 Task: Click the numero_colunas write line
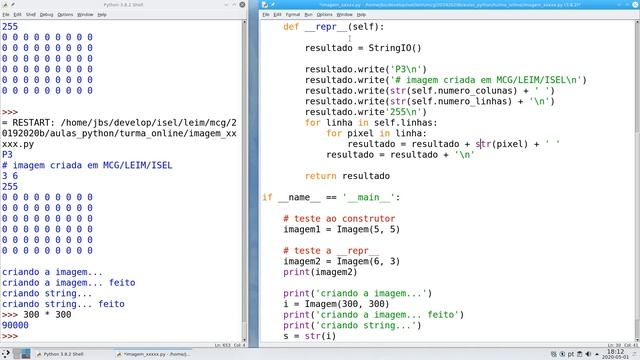tap(429, 91)
